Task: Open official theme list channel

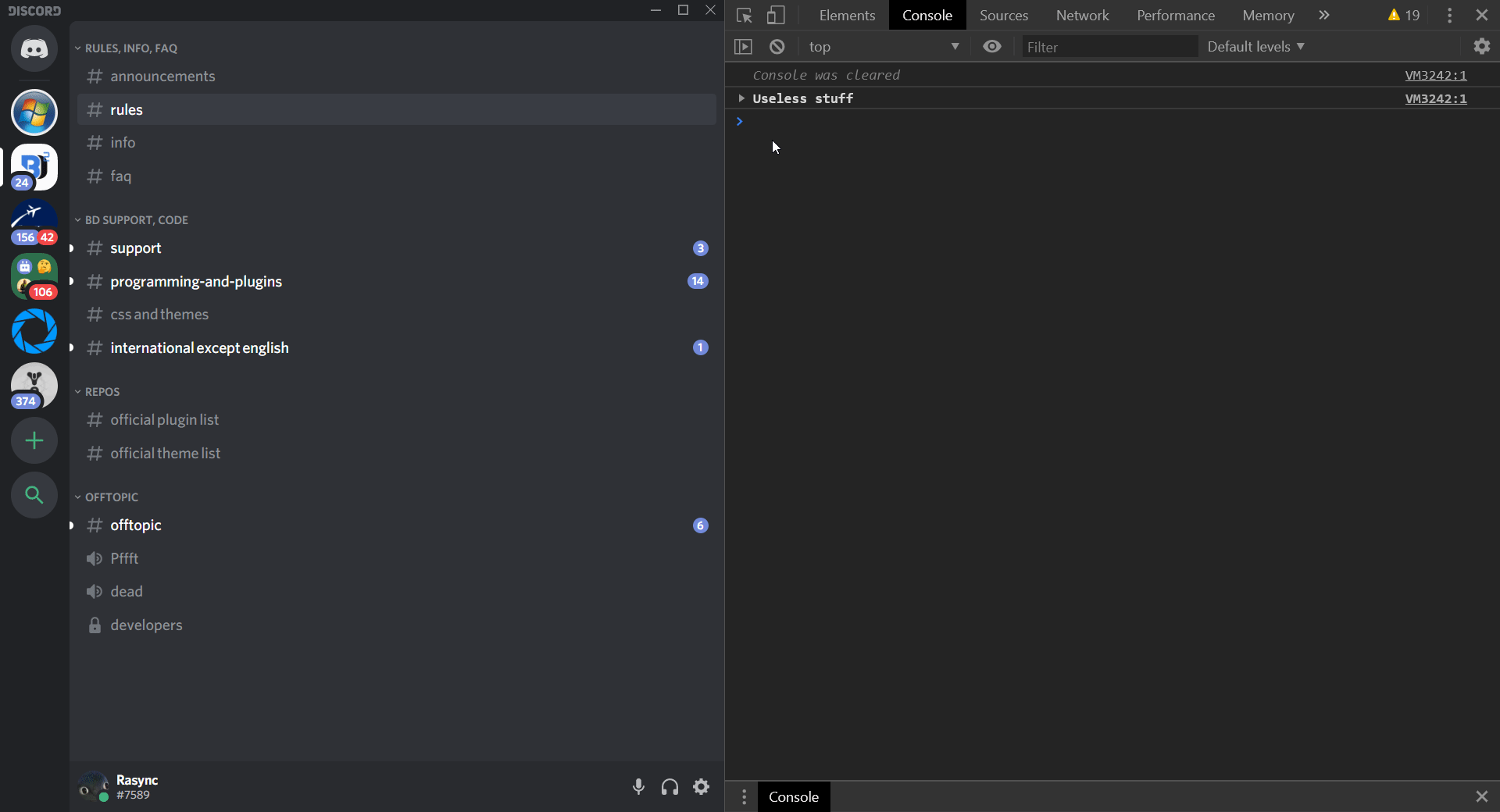Action: click(x=397, y=453)
